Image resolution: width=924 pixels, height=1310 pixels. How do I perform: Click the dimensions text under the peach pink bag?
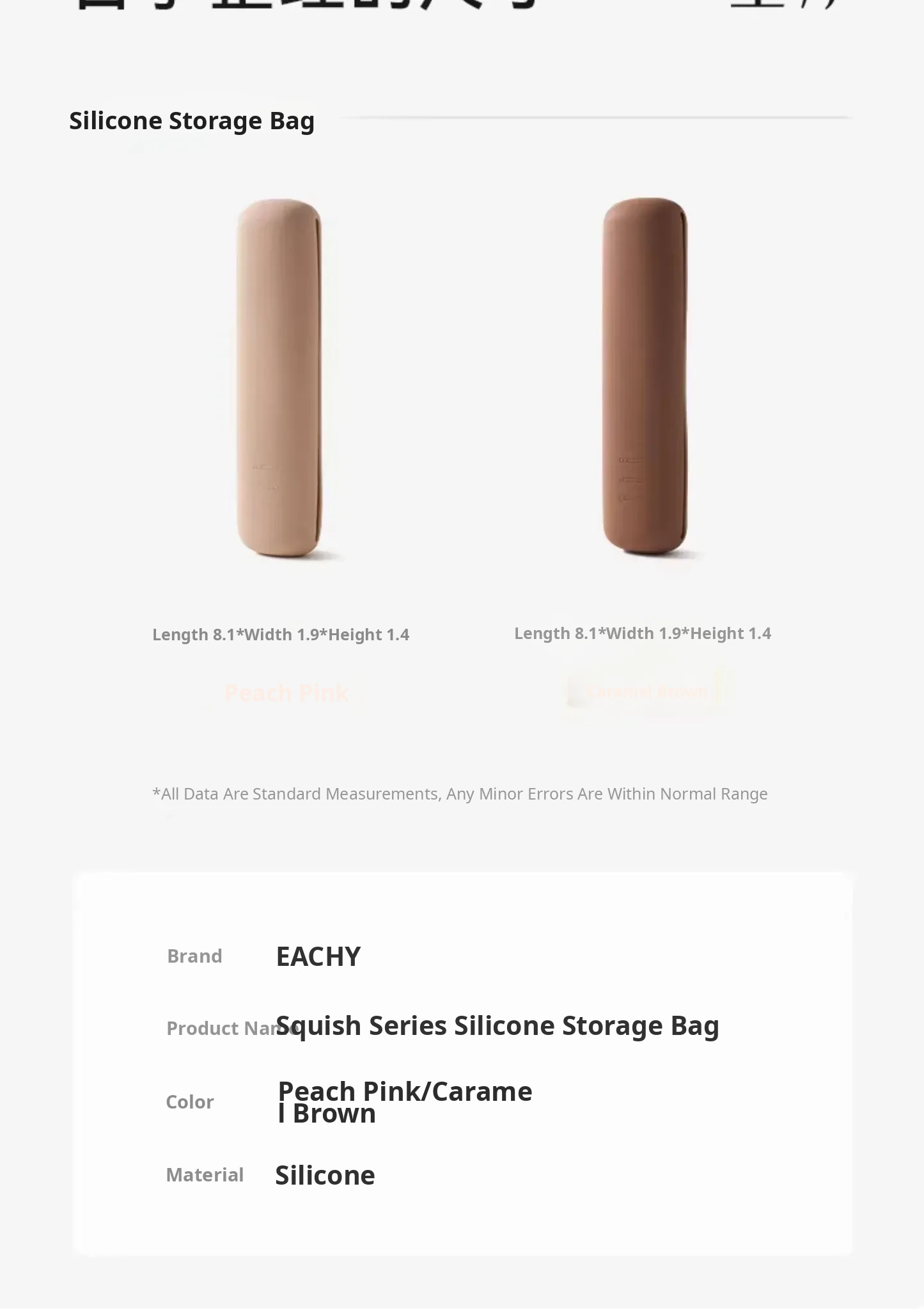pyautogui.click(x=281, y=635)
